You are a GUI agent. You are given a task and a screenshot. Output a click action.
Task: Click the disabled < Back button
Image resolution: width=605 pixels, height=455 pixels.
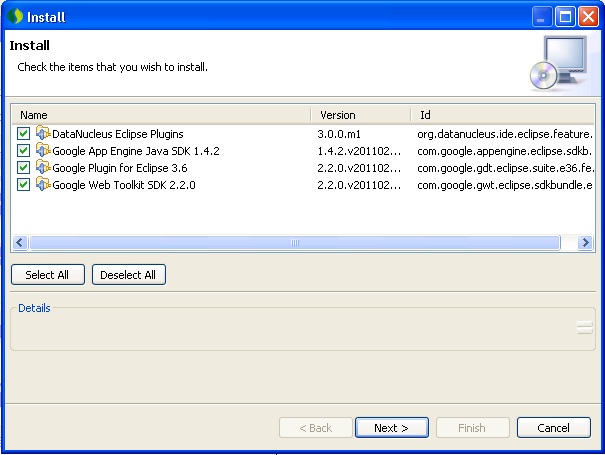(316, 428)
